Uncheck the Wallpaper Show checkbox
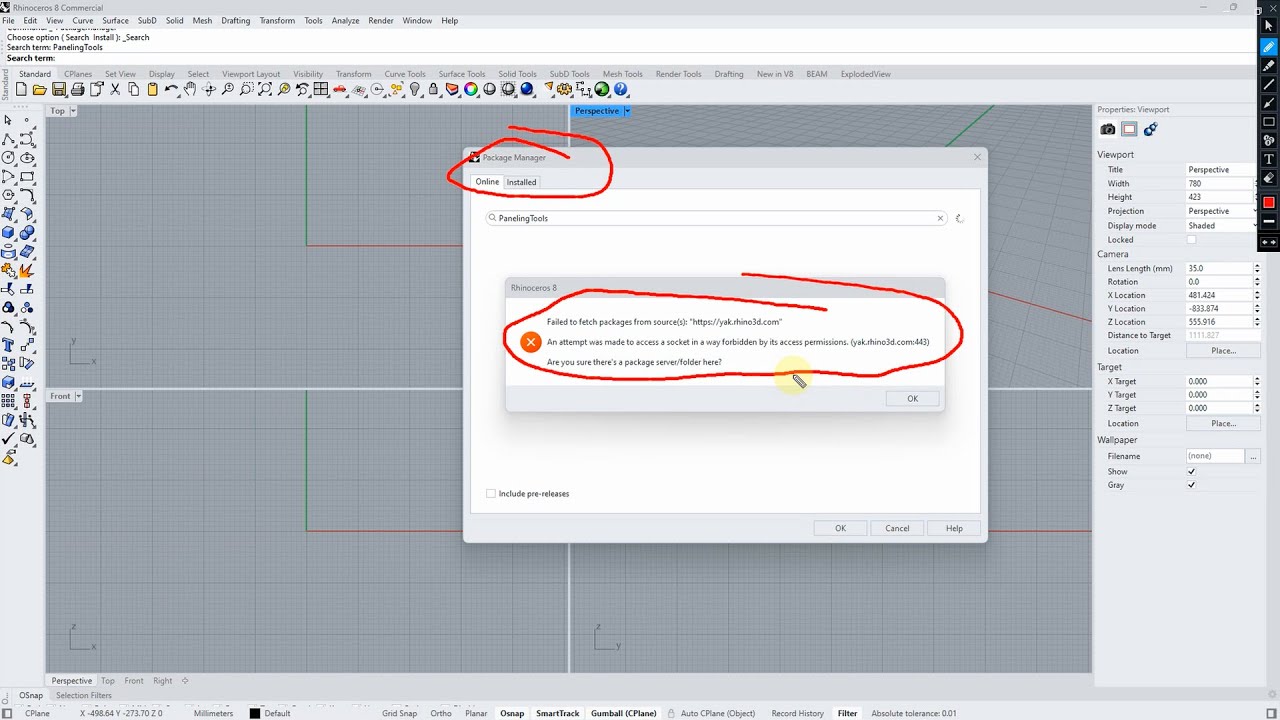Screen dimensions: 1280x720 (1191, 471)
